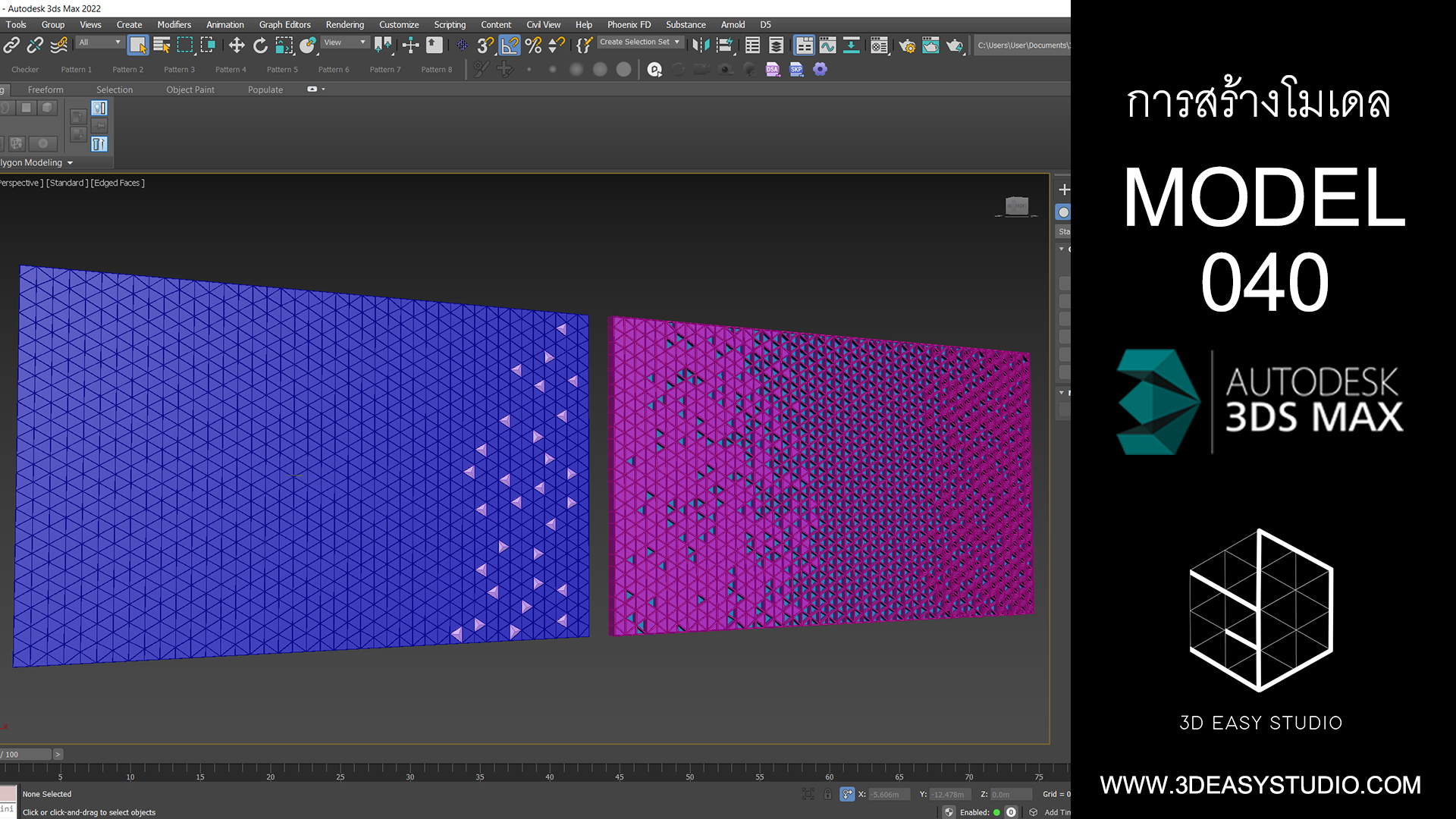Click frame 40 on the timeline
Image resolution: width=1456 pixels, height=819 pixels.
pos(550,767)
